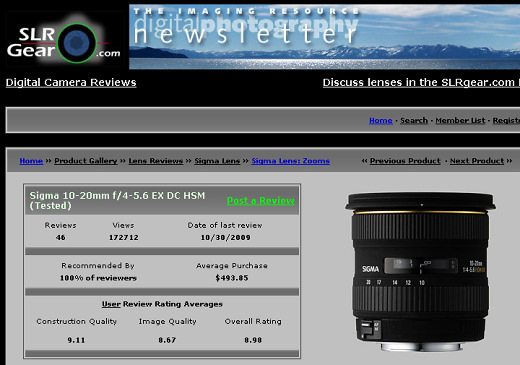Open Sigma Lens breadcrumb link
Viewport: 520px width, 365px height.
(x=217, y=161)
